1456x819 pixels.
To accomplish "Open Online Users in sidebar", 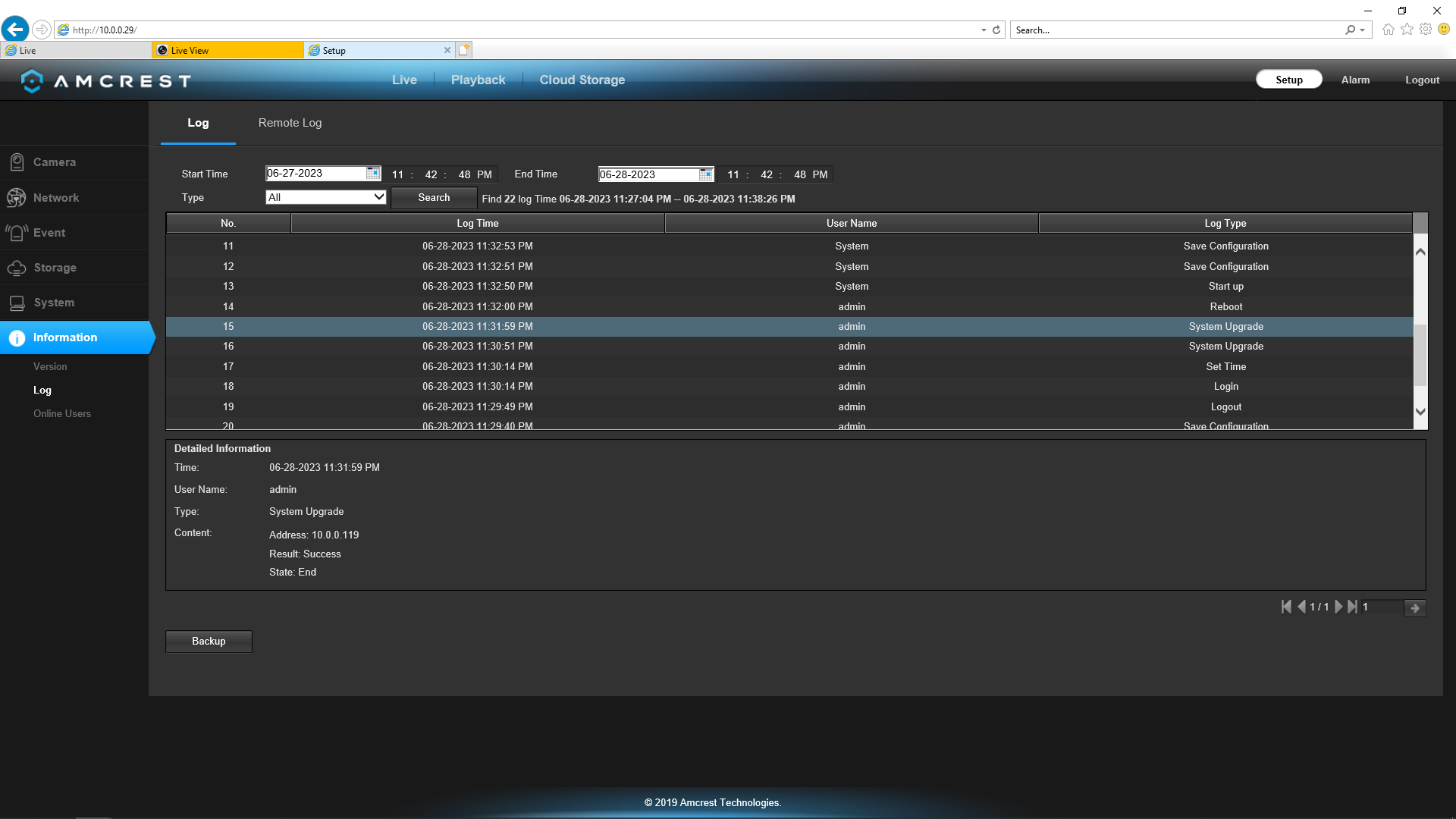I will pos(62,414).
